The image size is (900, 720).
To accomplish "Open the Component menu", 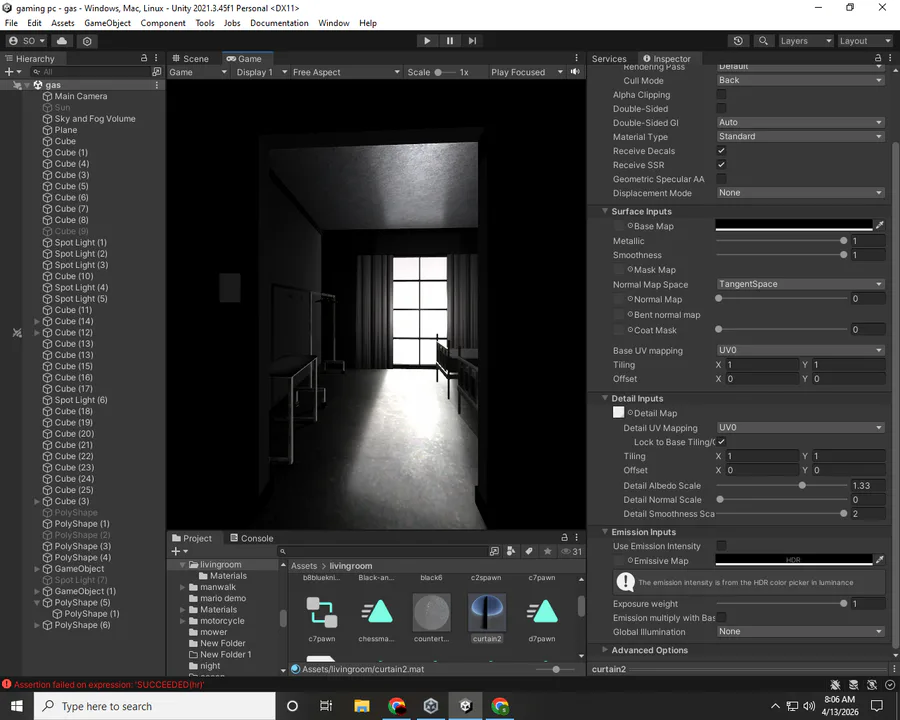I will (163, 23).
